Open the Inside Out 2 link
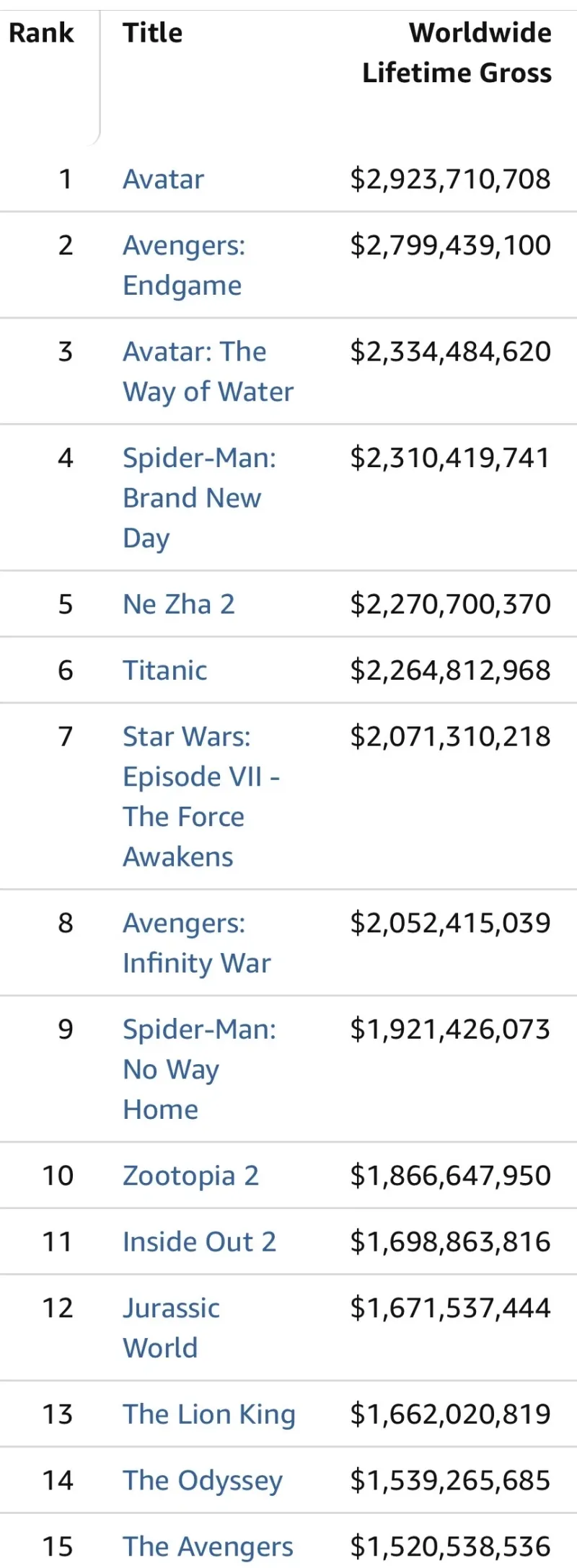 coord(200,1241)
